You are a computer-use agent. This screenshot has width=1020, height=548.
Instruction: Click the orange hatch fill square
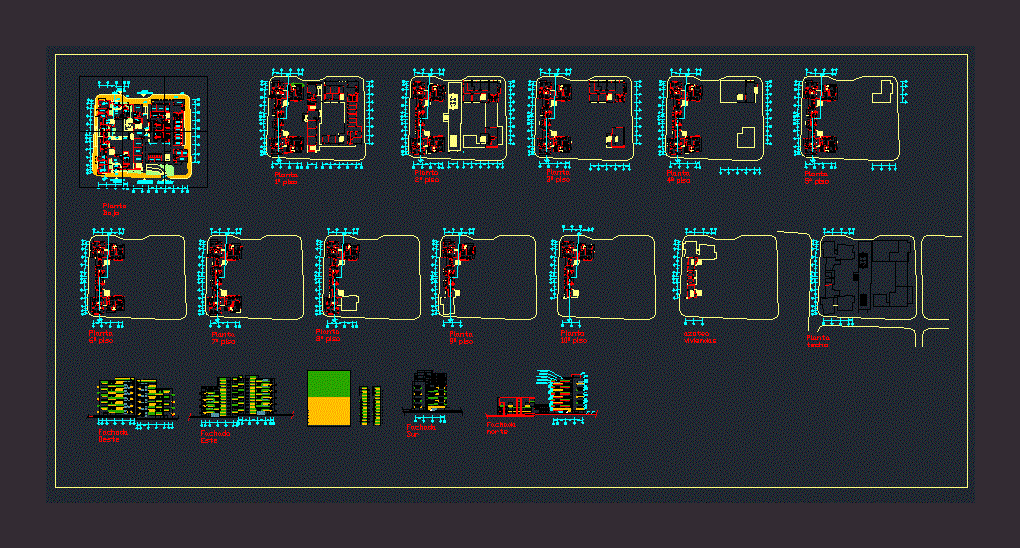(329, 411)
